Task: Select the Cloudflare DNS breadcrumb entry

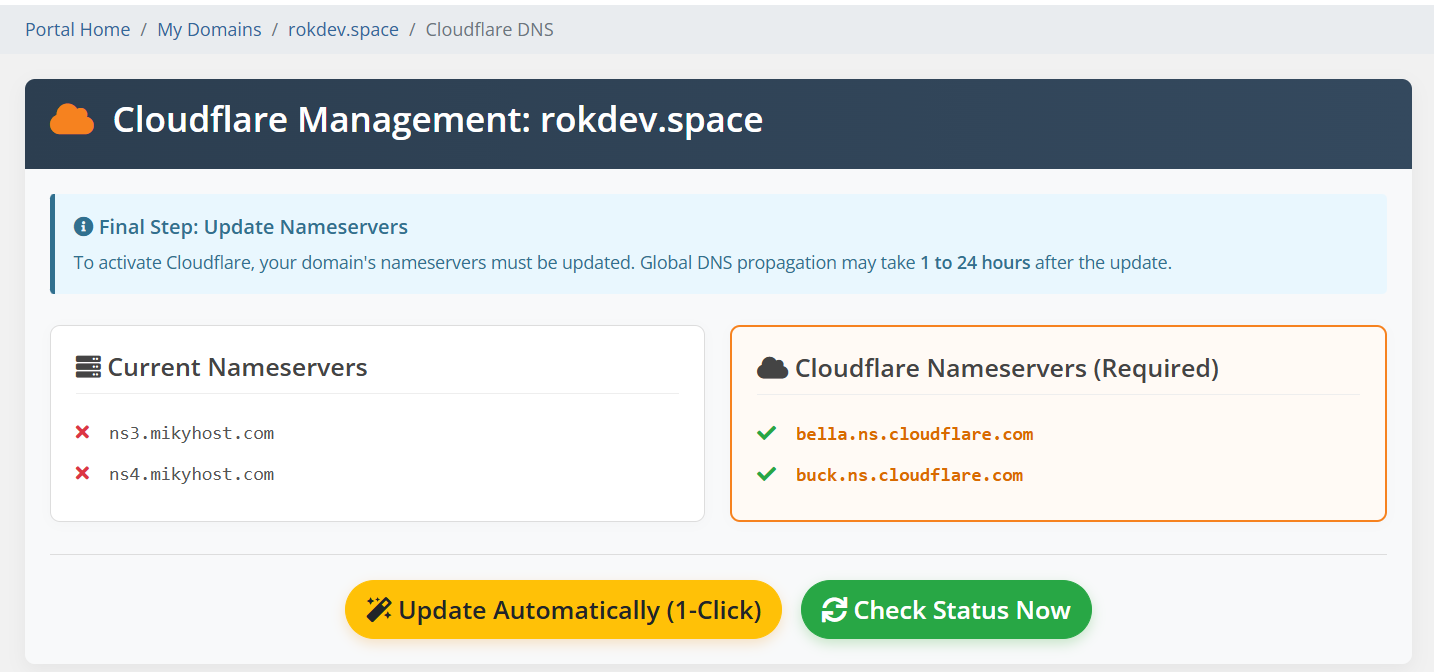Action: pyautogui.click(x=489, y=29)
